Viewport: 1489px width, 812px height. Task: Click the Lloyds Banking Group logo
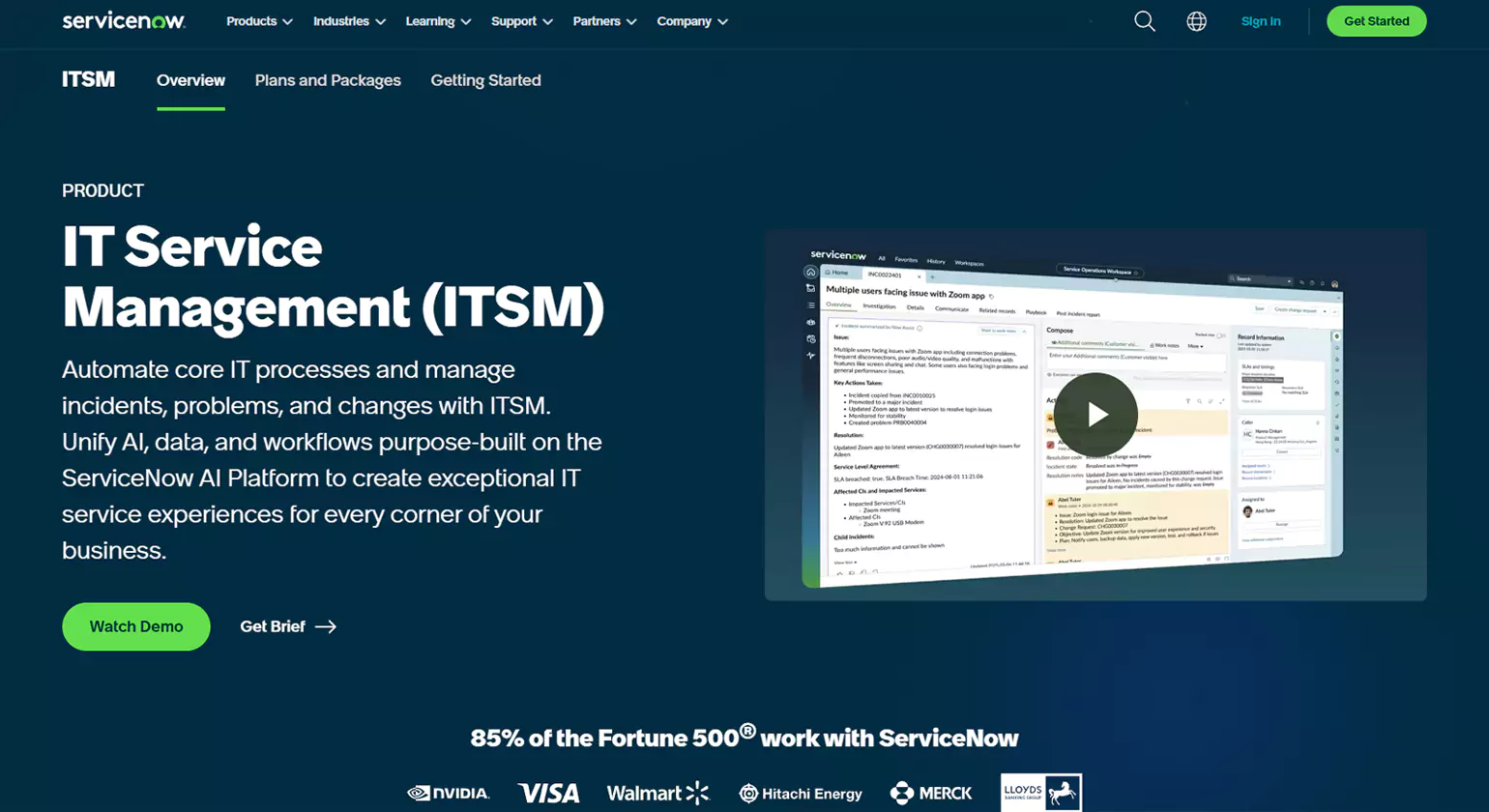[x=1041, y=792]
